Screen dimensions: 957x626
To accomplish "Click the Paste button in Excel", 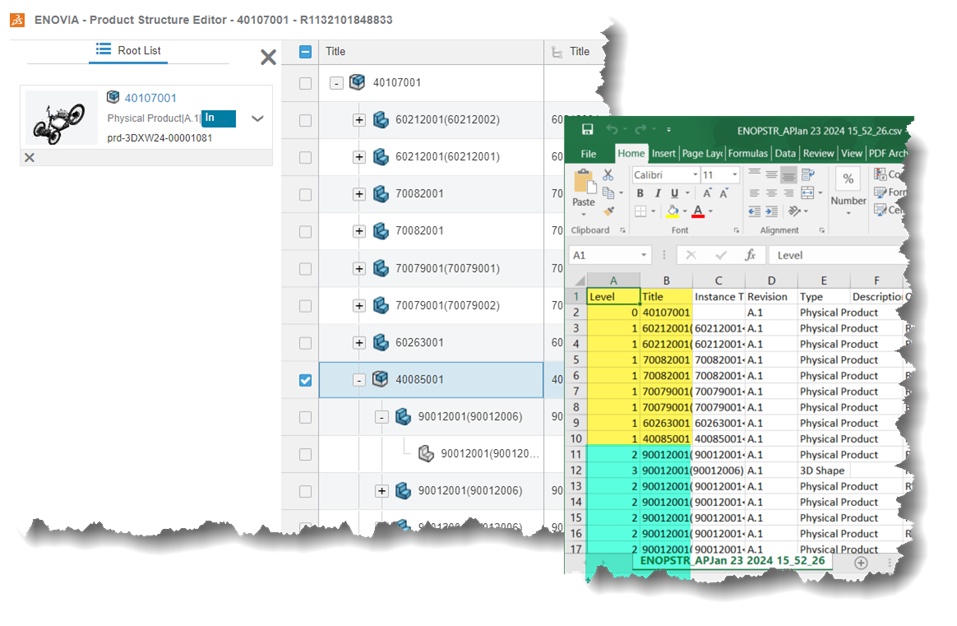I will pos(583,190).
